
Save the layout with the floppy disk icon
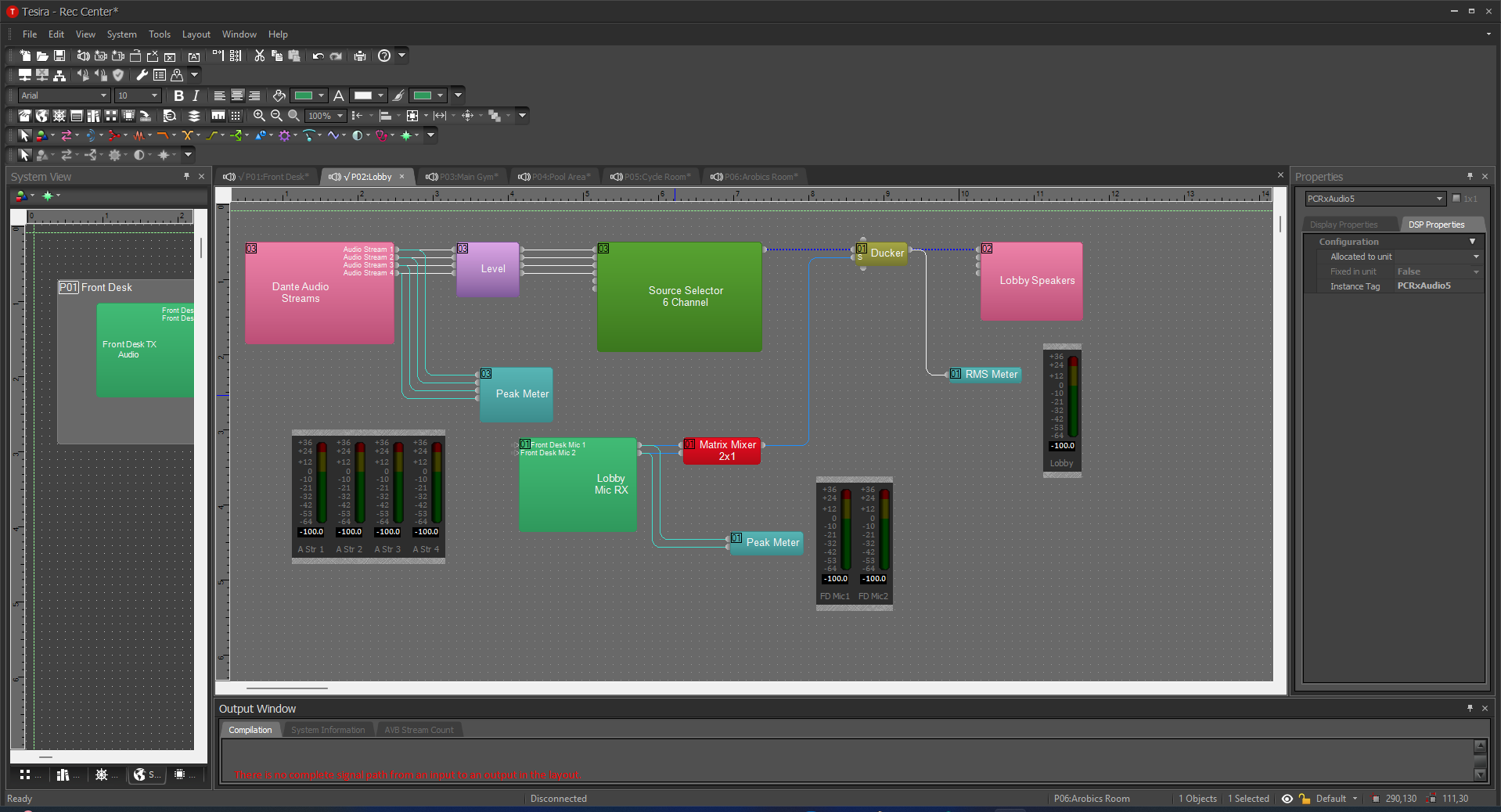click(59, 56)
